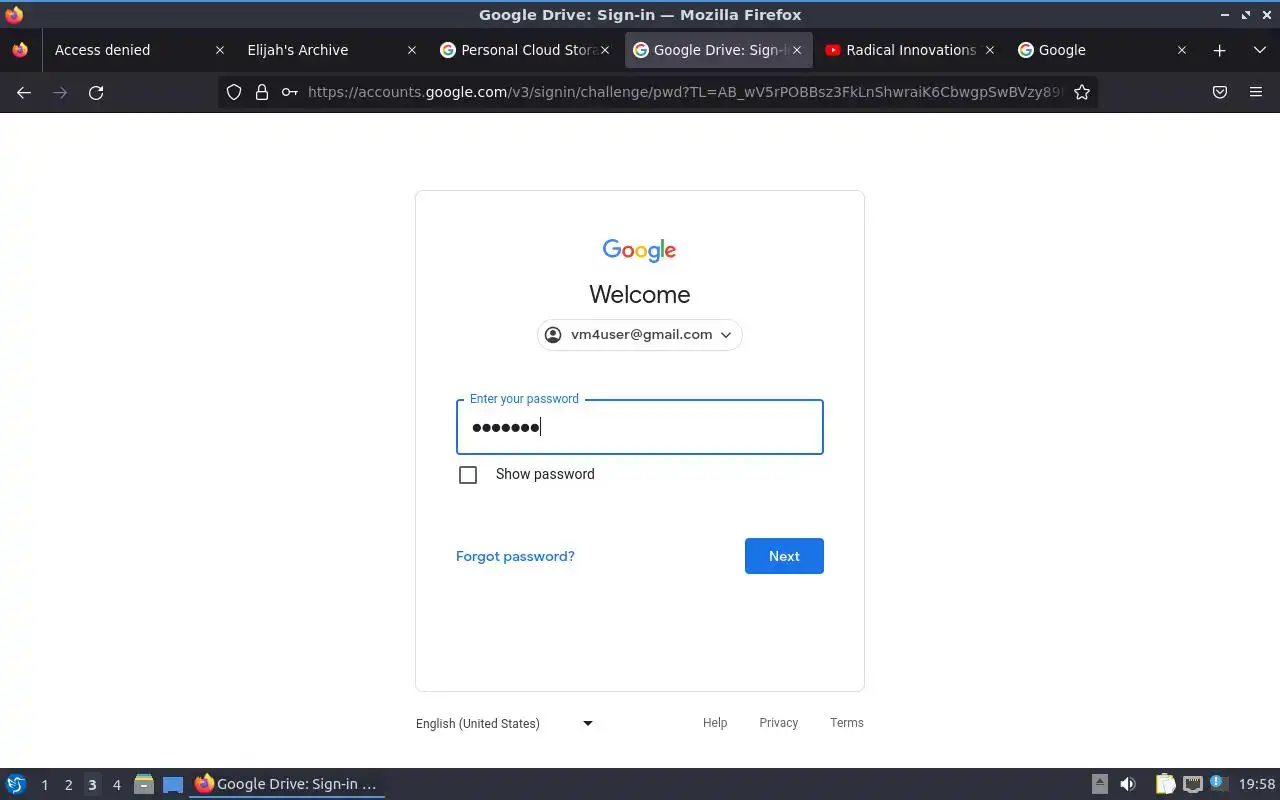Open the taskbar application launcher menu
The height and width of the screenshot is (800, 1280).
16,785
